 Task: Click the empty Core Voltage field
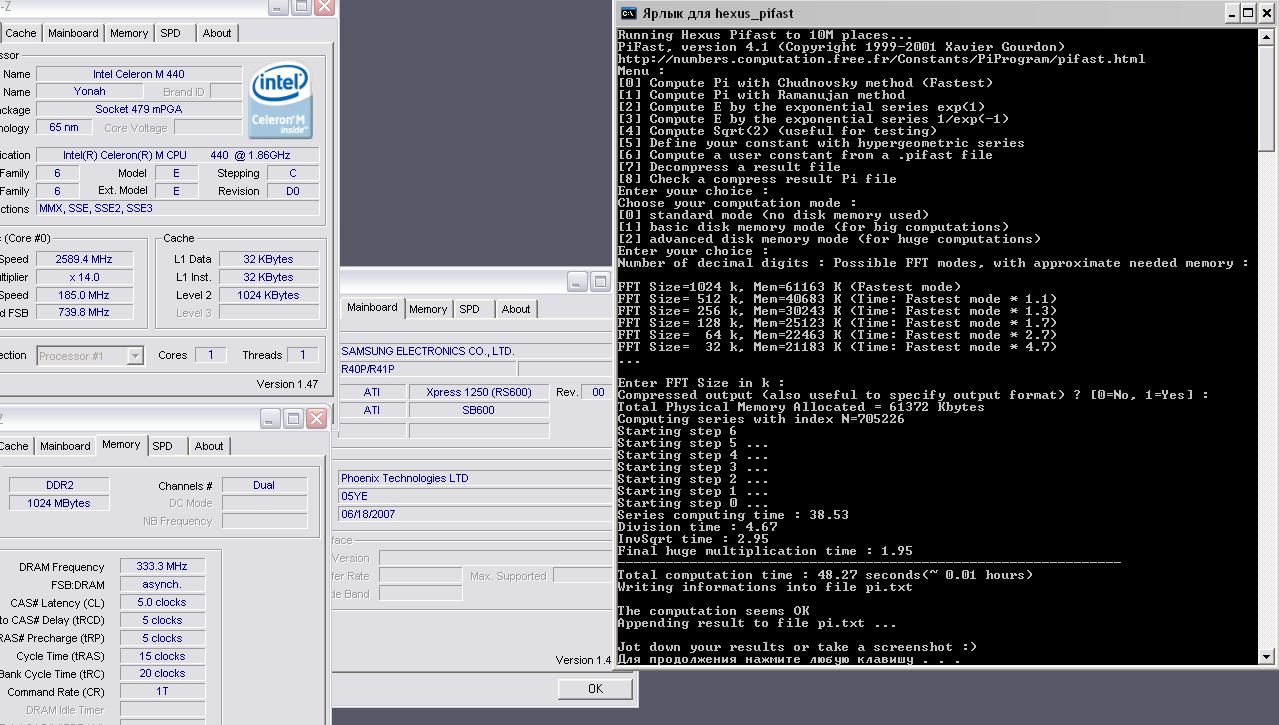[208, 127]
